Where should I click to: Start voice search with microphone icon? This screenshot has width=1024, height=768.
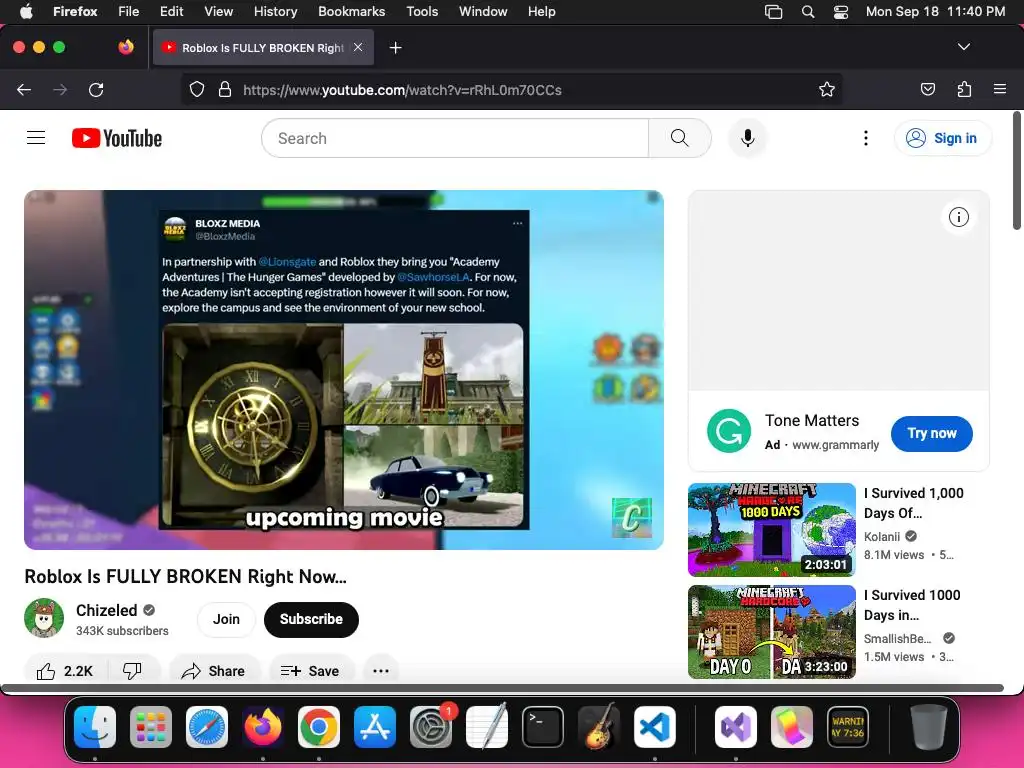coord(748,138)
